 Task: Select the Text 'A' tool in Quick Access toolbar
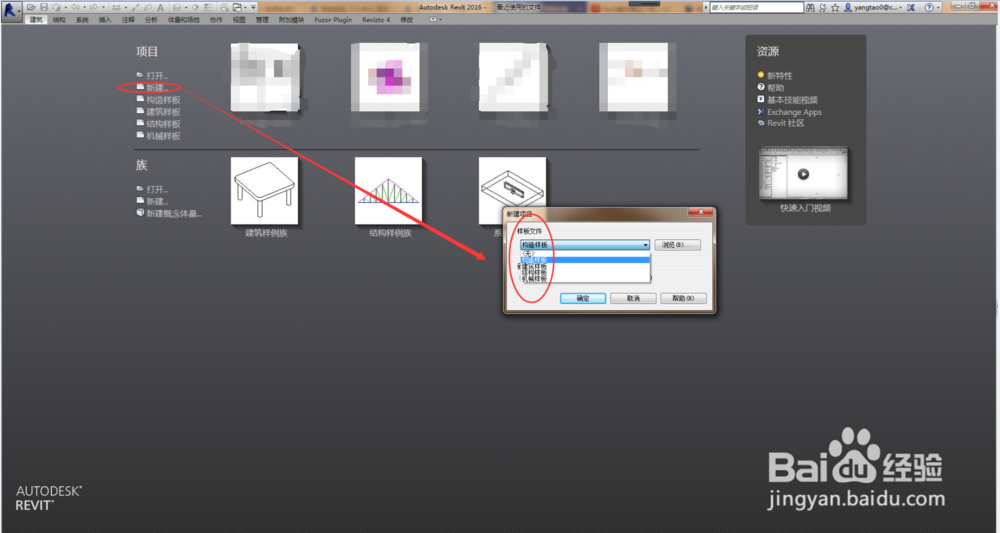[160, 8]
